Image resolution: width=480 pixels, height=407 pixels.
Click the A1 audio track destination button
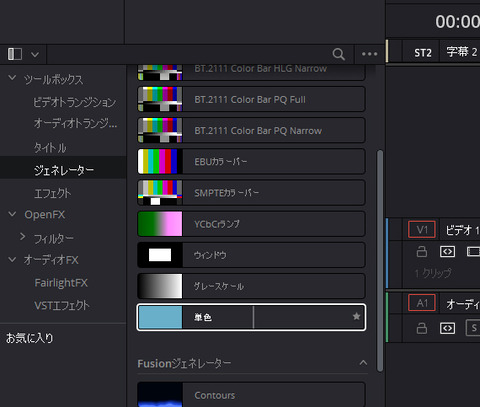point(422,303)
